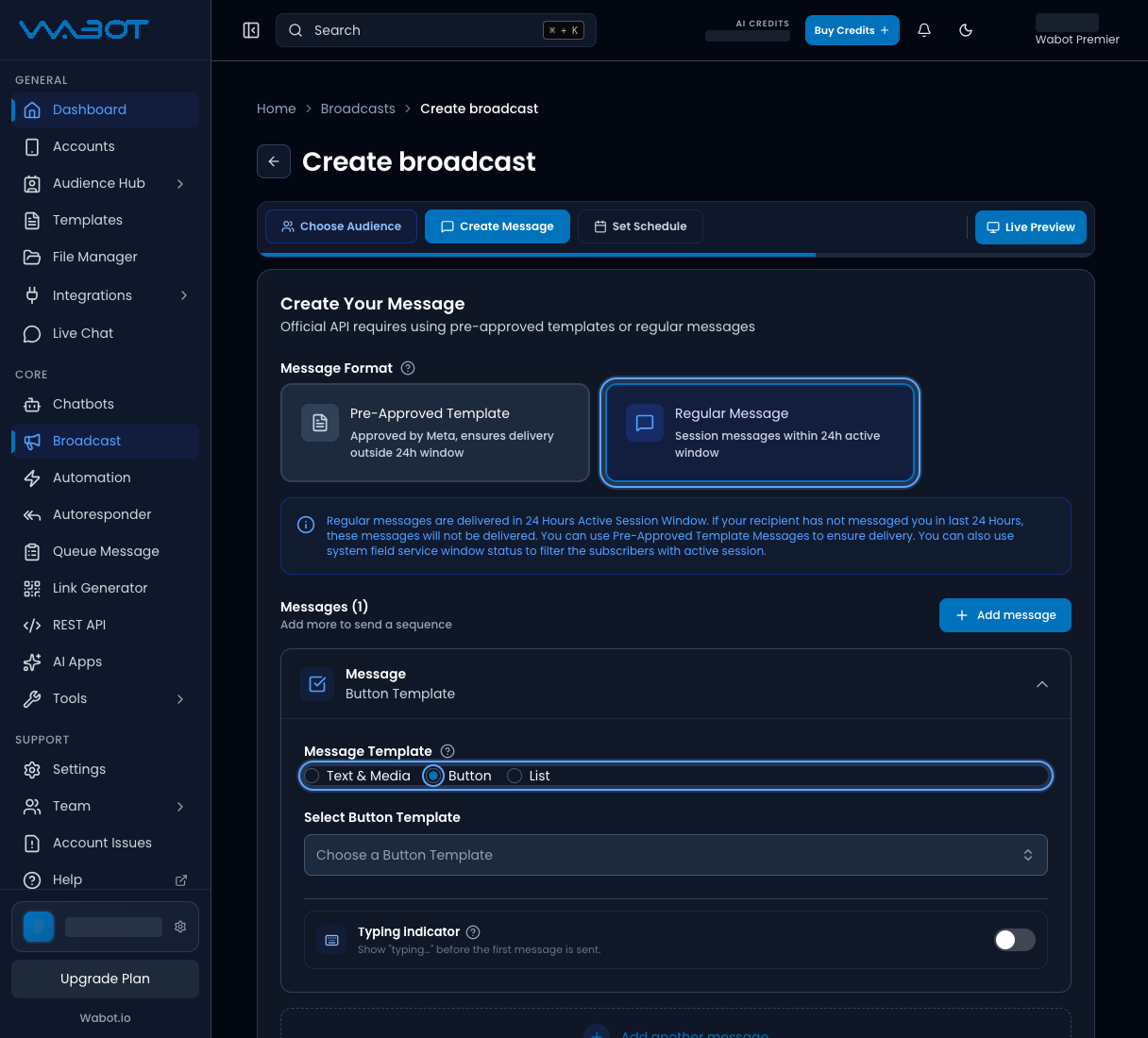The height and width of the screenshot is (1038, 1148).
Task: Open Queue Message in the sidebar
Action: tap(105, 551)
